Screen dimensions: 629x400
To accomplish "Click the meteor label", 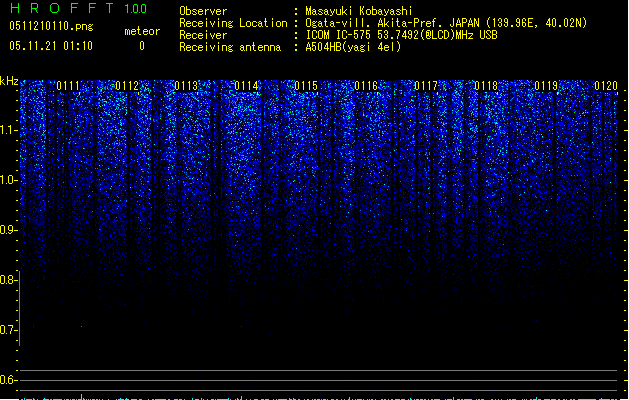I will click(x=142, y=31).
